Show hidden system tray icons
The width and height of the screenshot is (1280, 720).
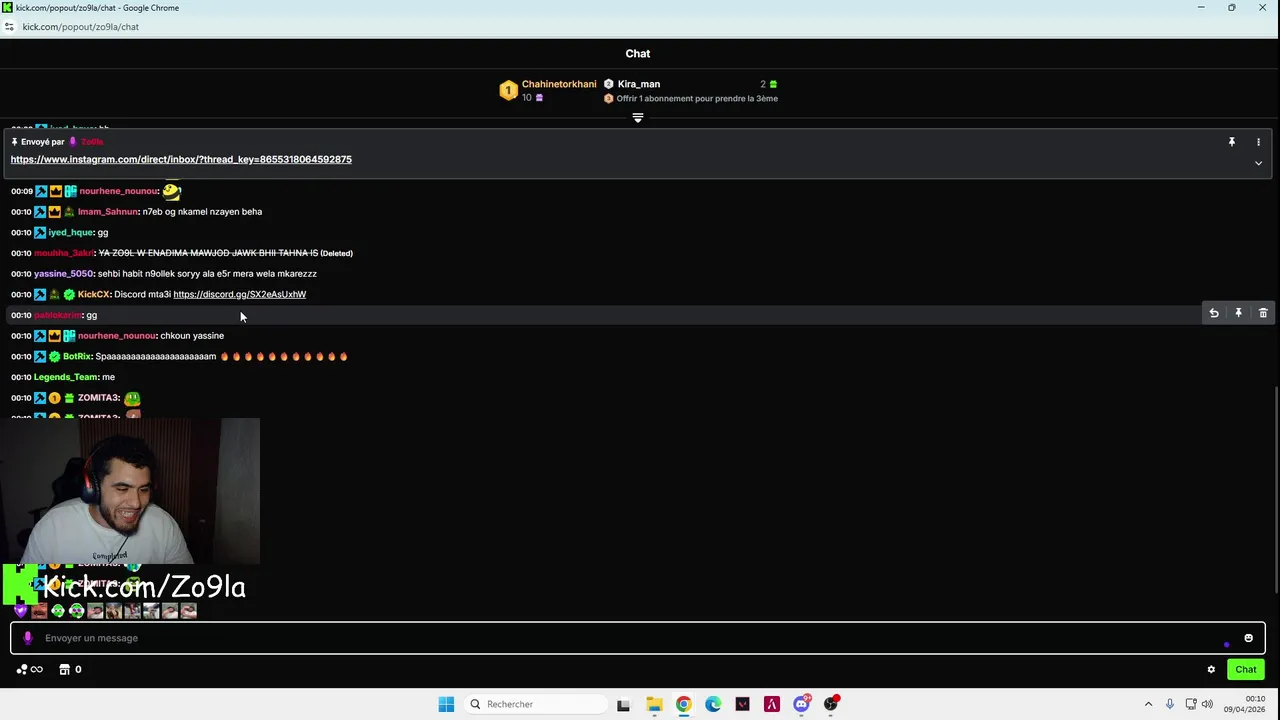1148,704
